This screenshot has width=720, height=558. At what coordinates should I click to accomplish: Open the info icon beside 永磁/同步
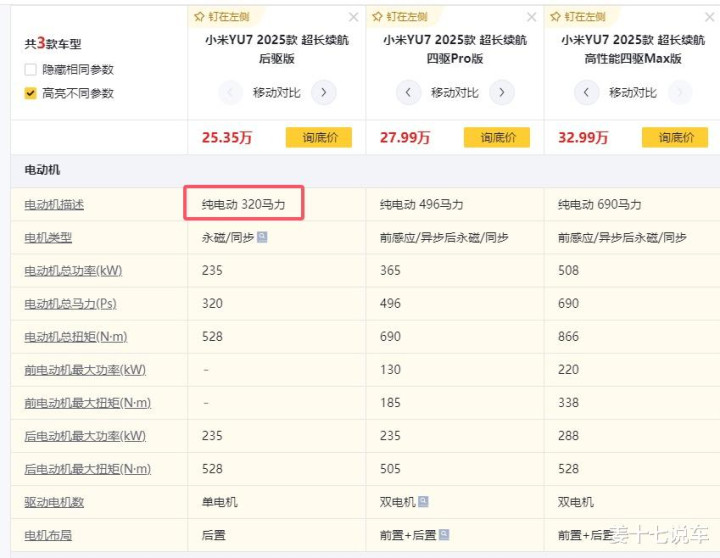(x=262, y=237)
